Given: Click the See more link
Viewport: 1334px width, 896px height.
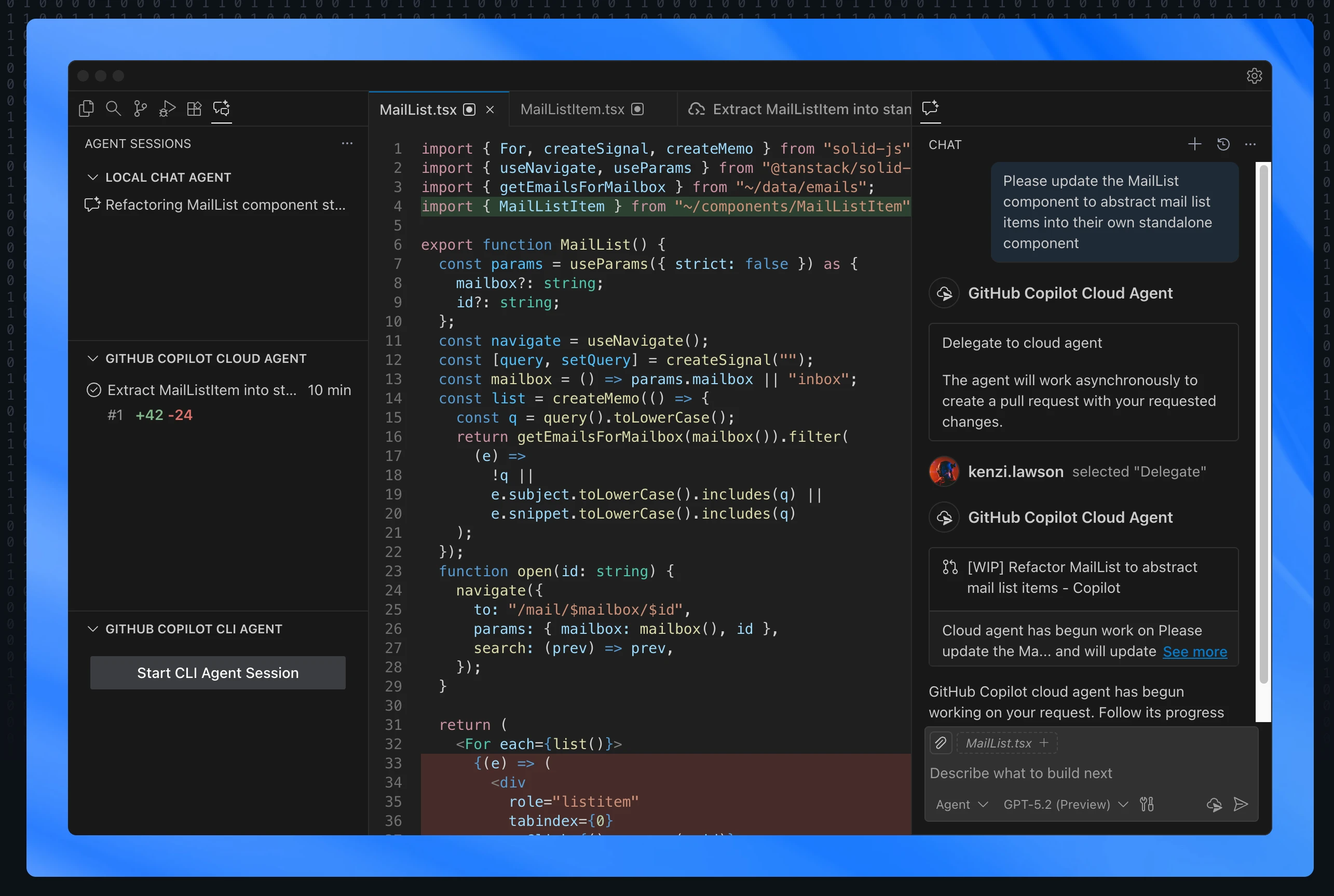Looking at the screenshot, I should (x=1194, y=651).
